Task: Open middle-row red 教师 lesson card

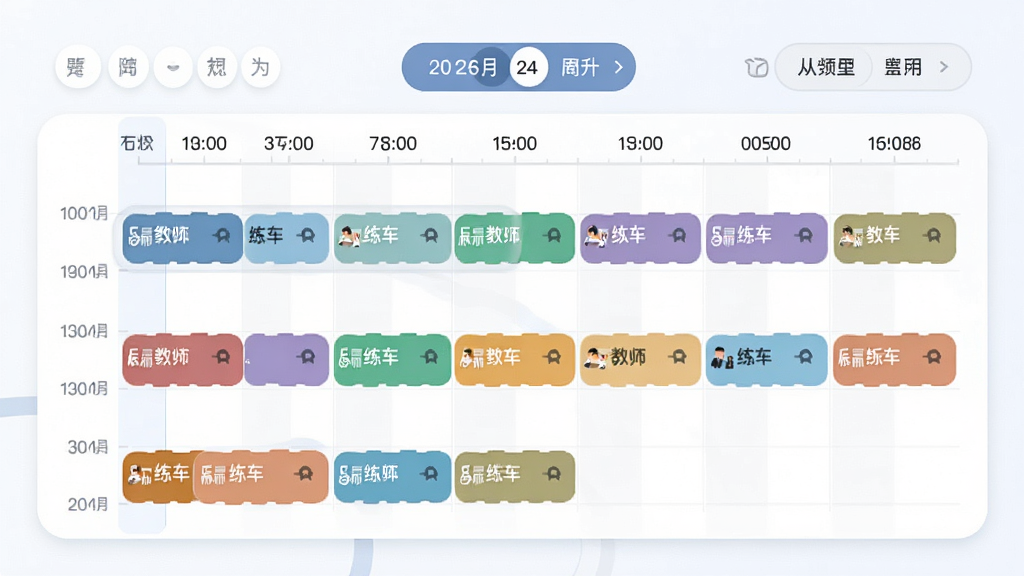Action: (x=182, y=359)
